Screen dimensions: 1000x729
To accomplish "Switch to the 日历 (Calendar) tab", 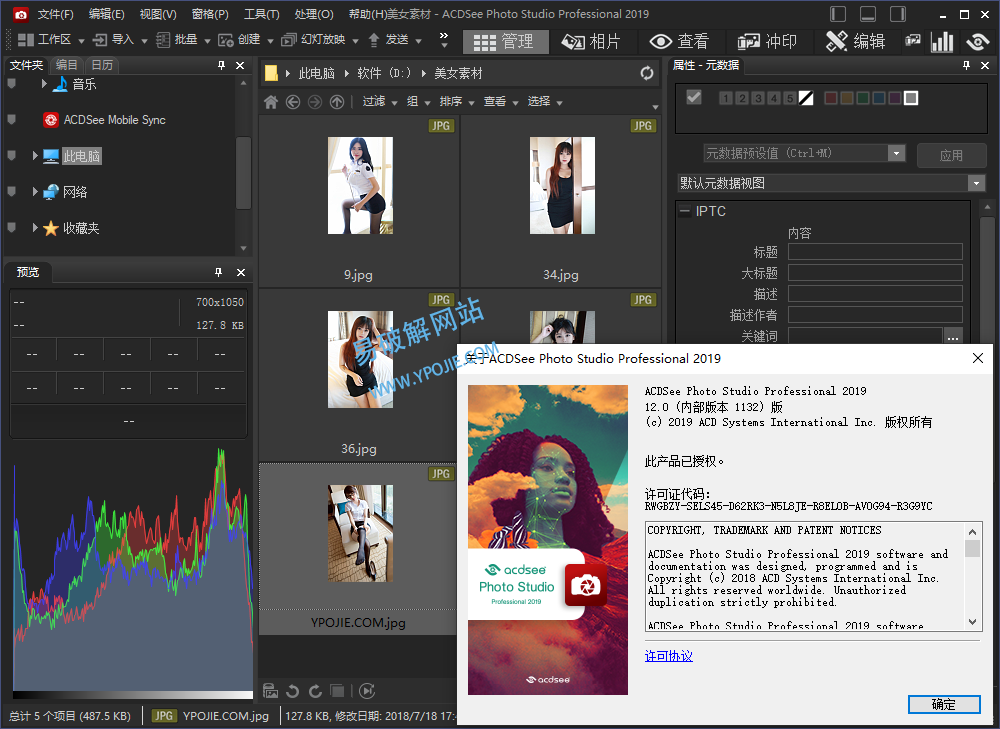I will 103,64.
